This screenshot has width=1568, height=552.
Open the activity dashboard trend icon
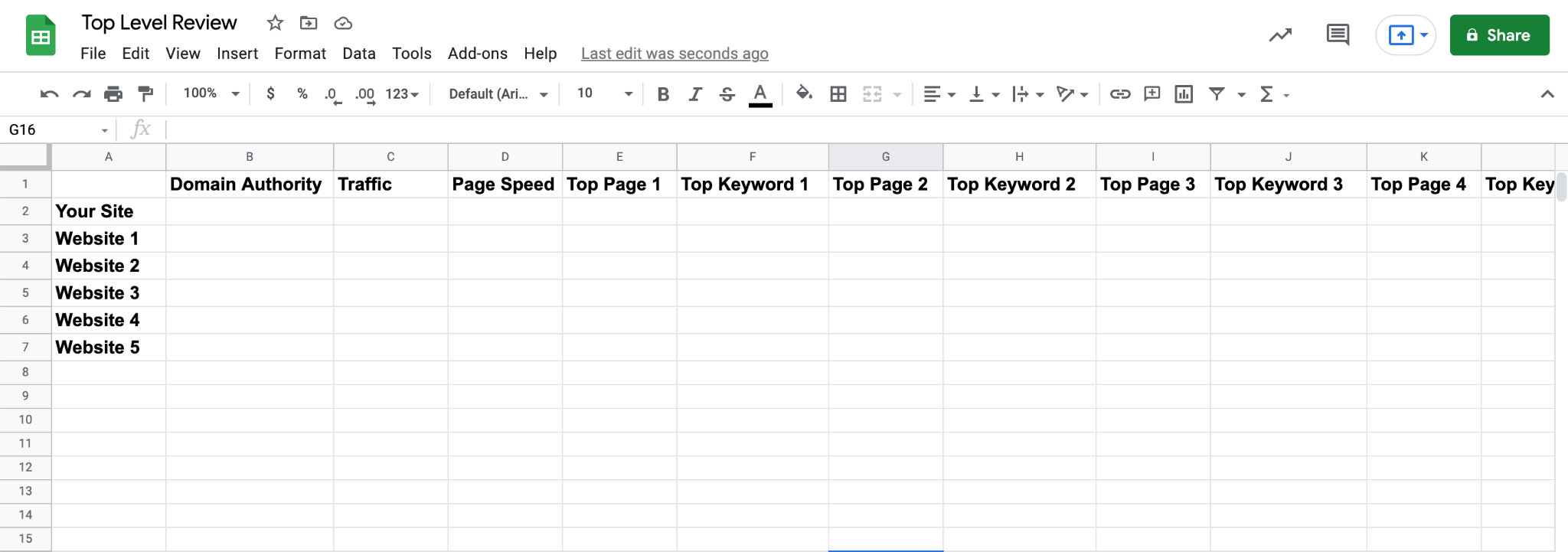(x=1280, y=35)
